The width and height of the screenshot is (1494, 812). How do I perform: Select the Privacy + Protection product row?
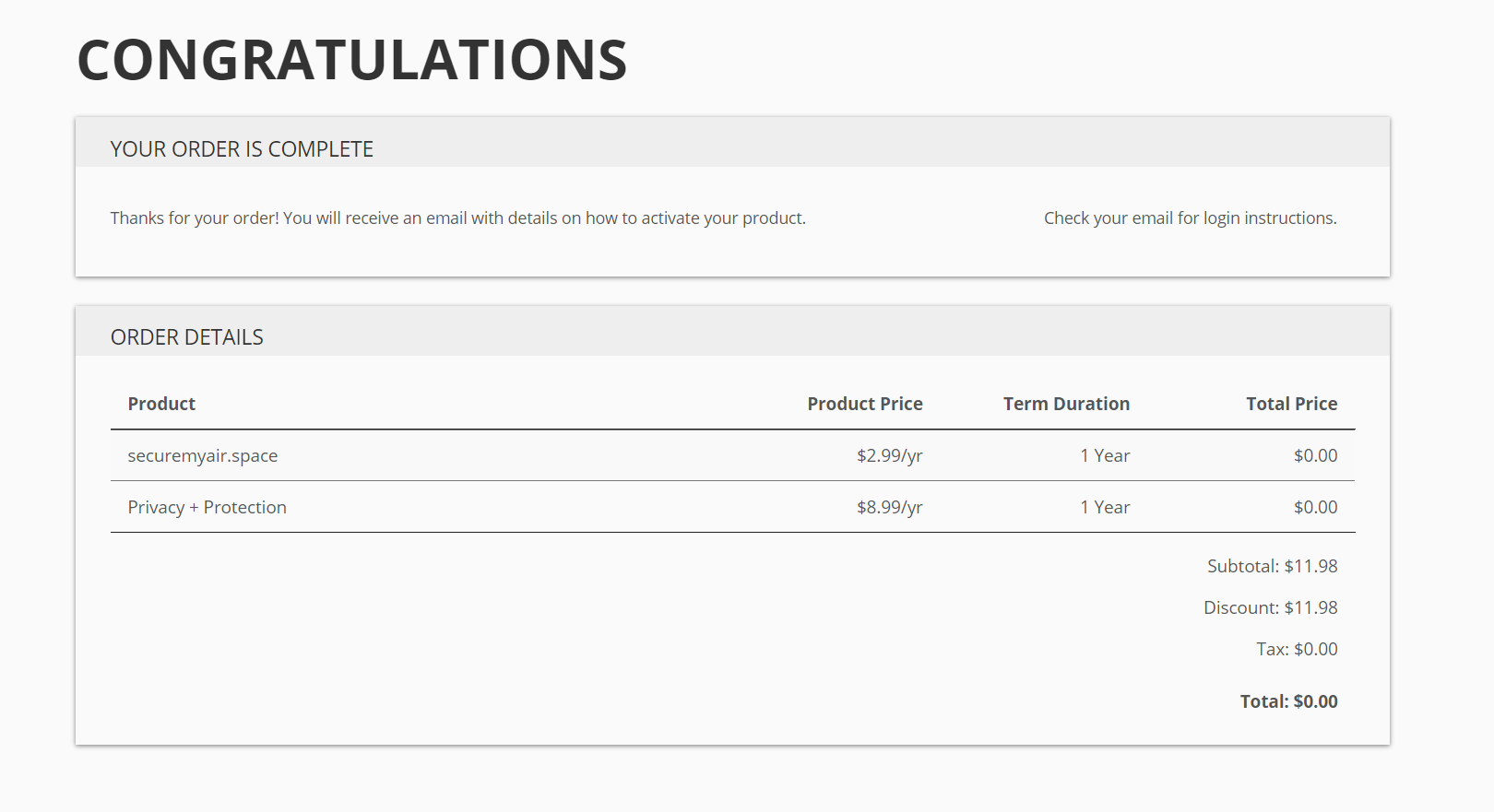tap(207, 507)
